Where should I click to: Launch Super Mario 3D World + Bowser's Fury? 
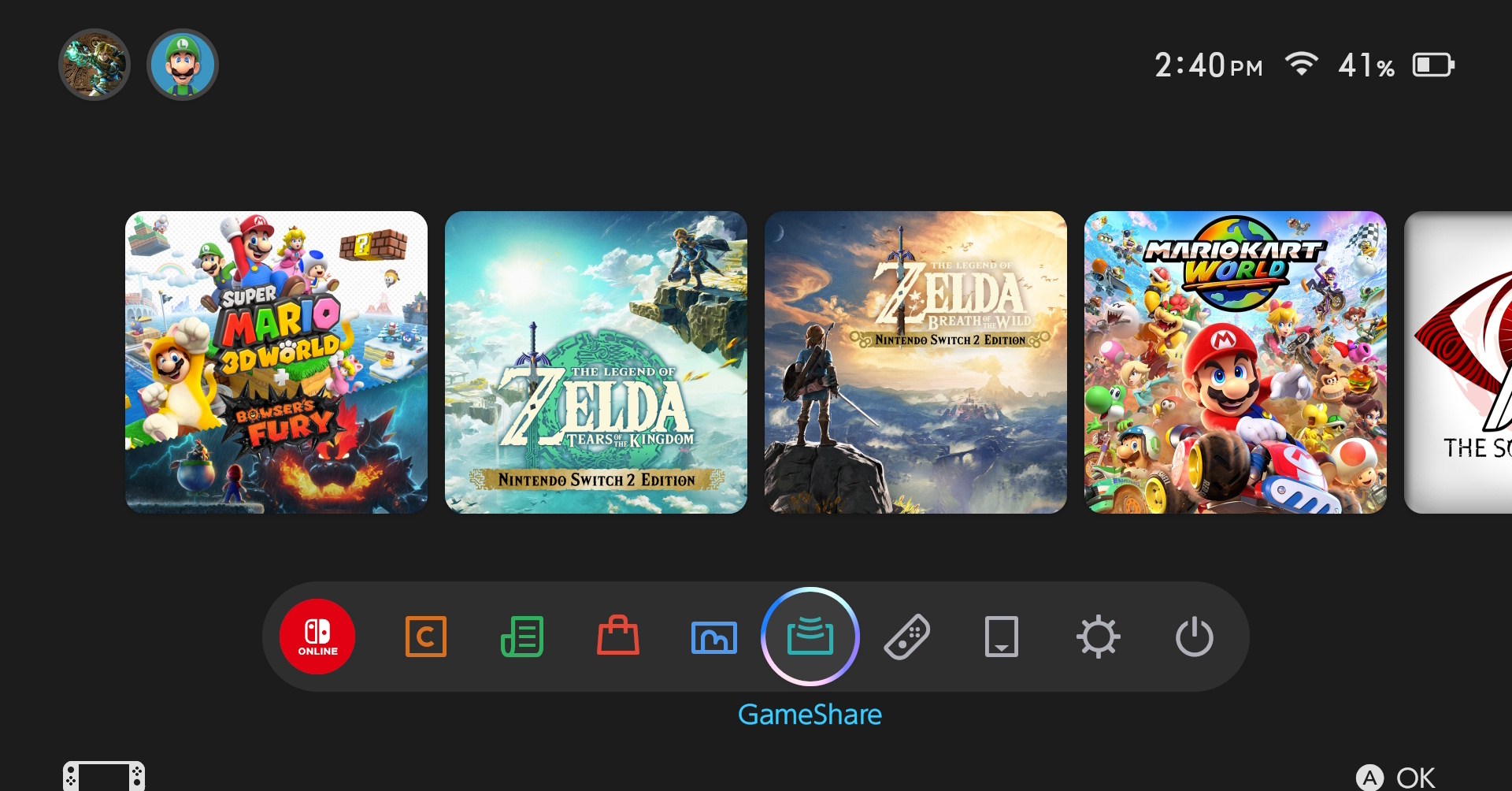pyautogui.click(x=276, y=362)
